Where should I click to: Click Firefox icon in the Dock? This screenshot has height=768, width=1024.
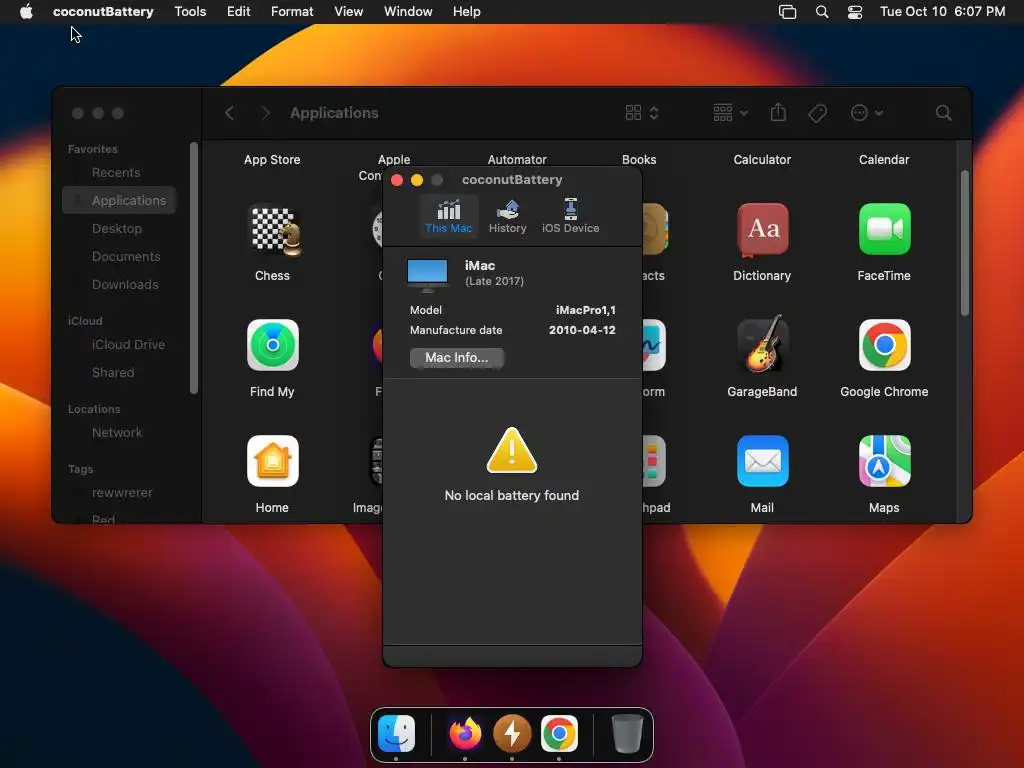pyautogui.click(x=465, y=734)
